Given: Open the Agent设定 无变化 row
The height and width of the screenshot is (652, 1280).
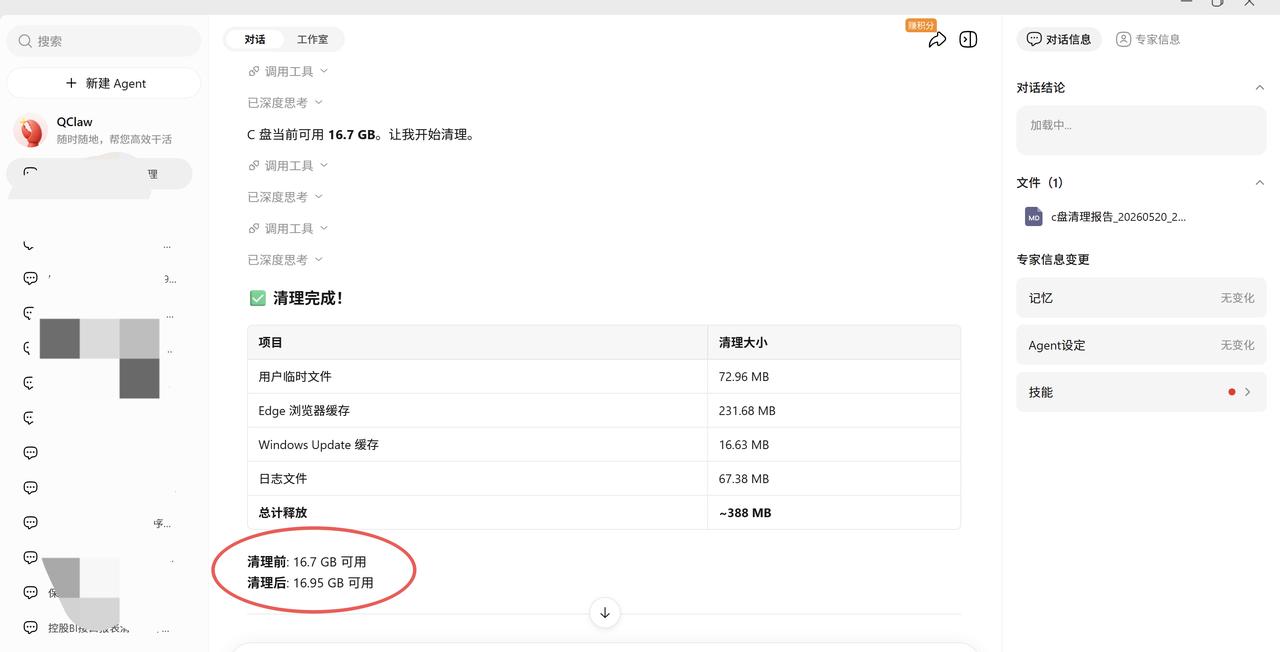Looking at the screenshot, I should click(1141, 345).
